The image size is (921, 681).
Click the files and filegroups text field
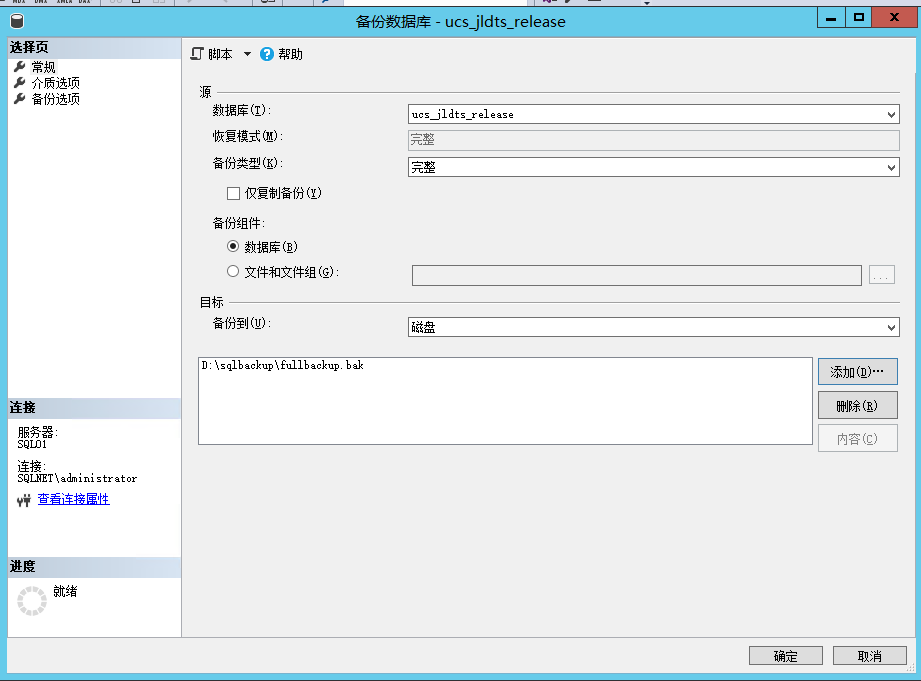(637, 275)
